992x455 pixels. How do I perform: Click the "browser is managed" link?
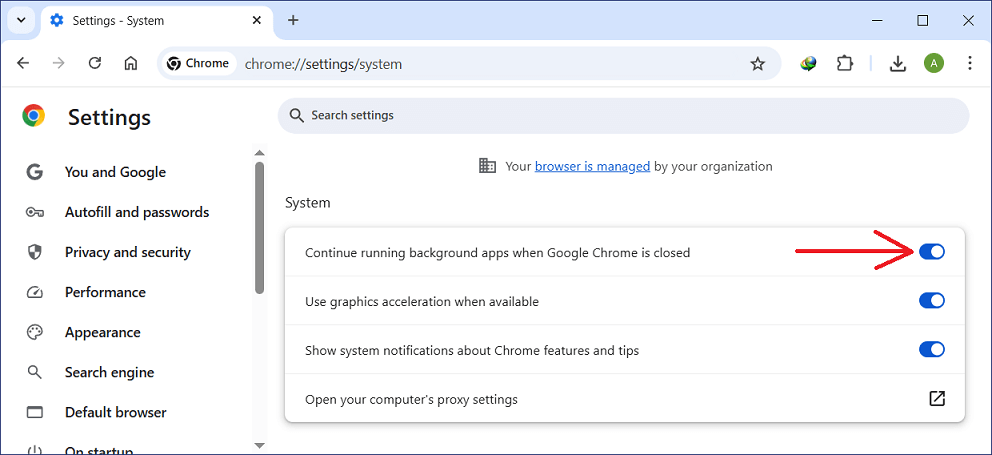point(592,166)
